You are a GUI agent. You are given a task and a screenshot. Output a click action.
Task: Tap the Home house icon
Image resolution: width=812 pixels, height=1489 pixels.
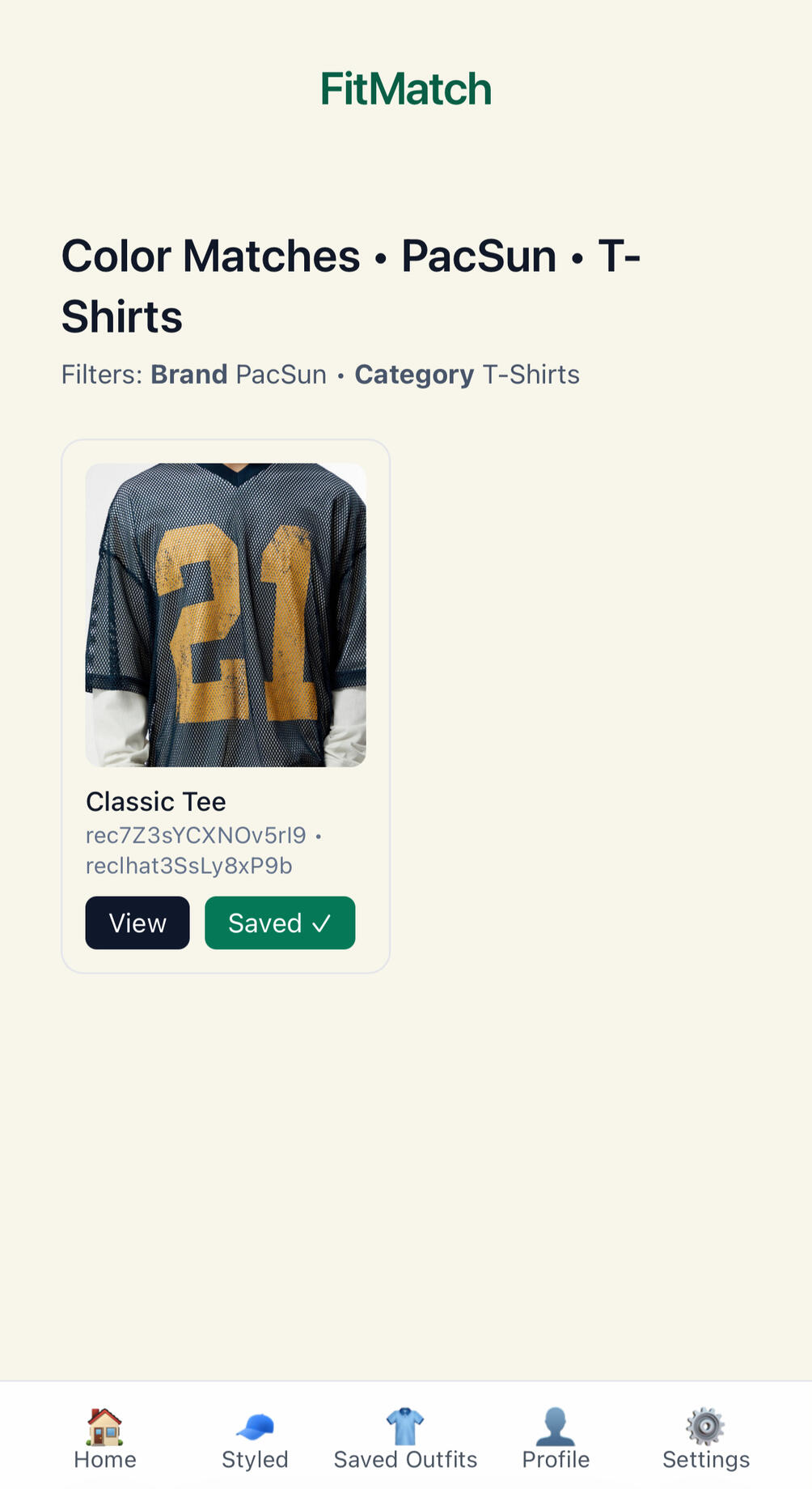[x=104, y=1426]
